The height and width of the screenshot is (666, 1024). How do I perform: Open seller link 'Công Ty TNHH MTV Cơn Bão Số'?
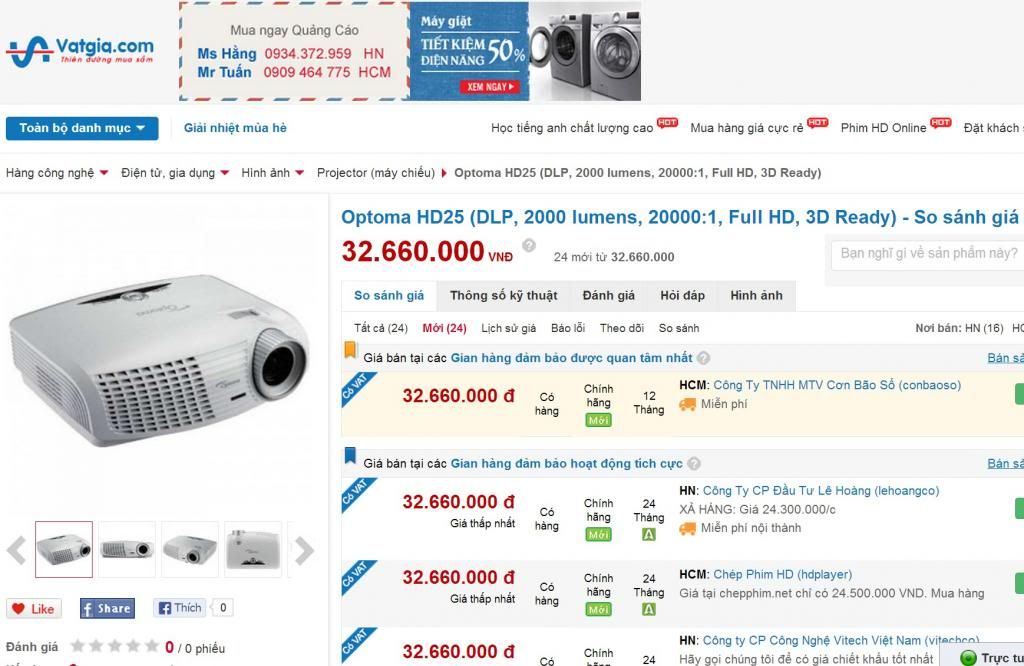(x=837, y=385)
